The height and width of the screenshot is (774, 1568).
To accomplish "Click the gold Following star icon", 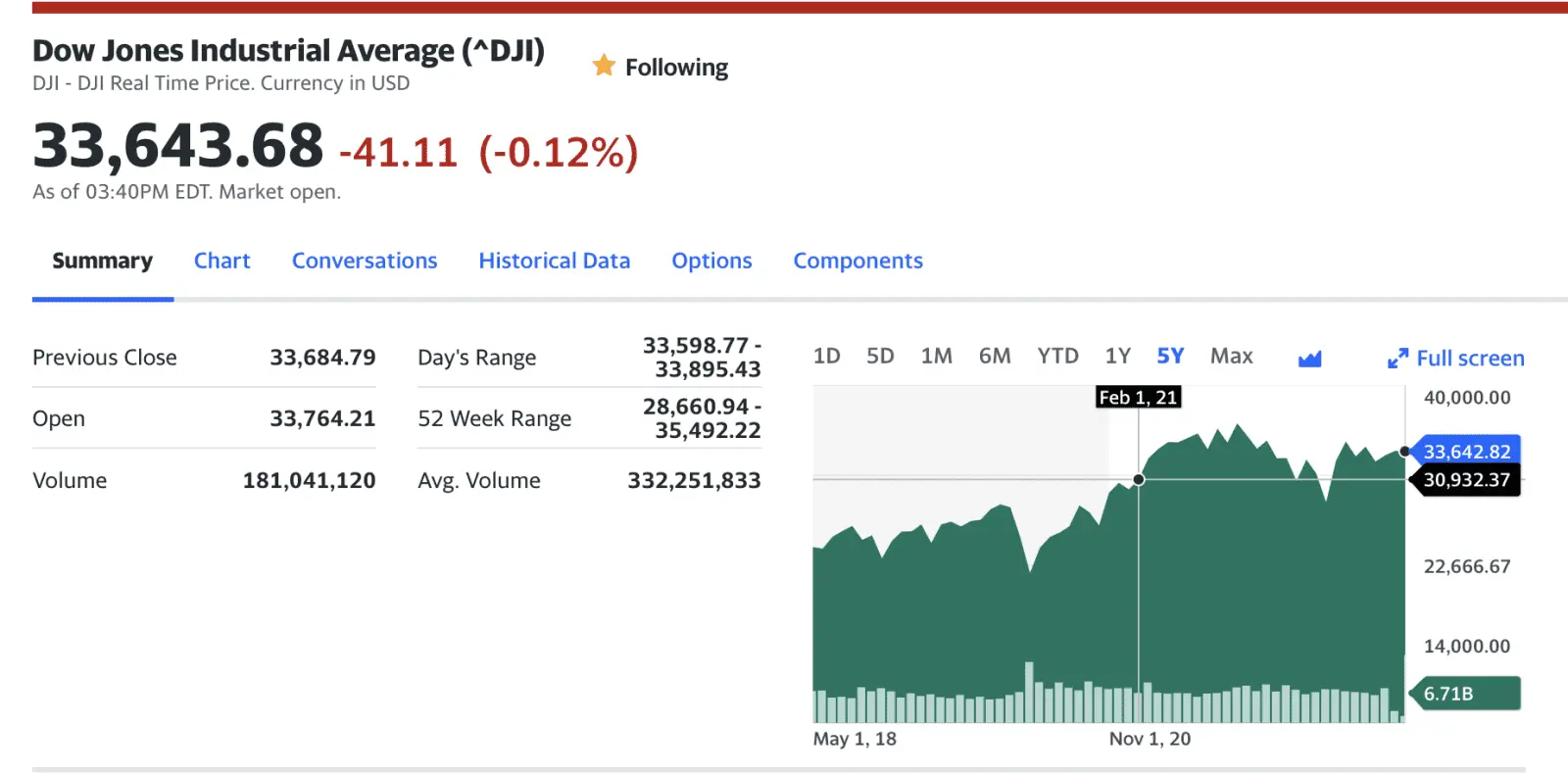I will pyautogui.click(x=604, y=66).
